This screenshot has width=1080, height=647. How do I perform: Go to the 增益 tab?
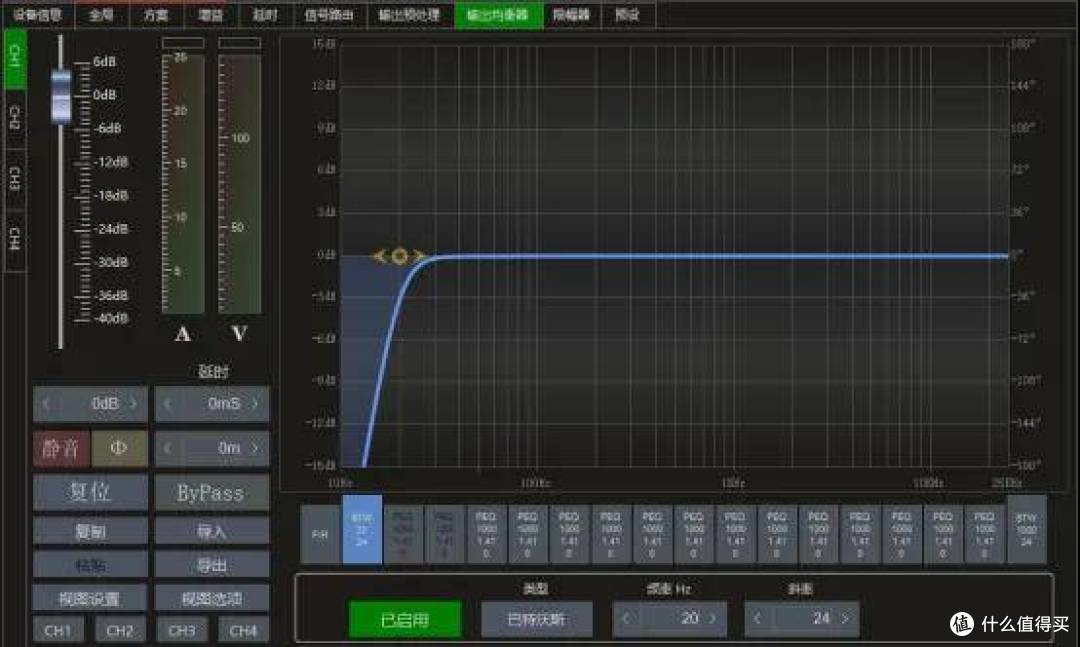[210, 14]
